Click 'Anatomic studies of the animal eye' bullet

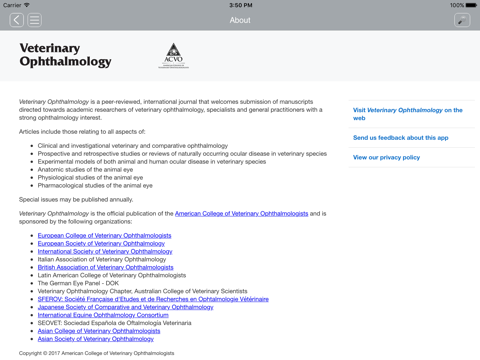click(85, 170)
